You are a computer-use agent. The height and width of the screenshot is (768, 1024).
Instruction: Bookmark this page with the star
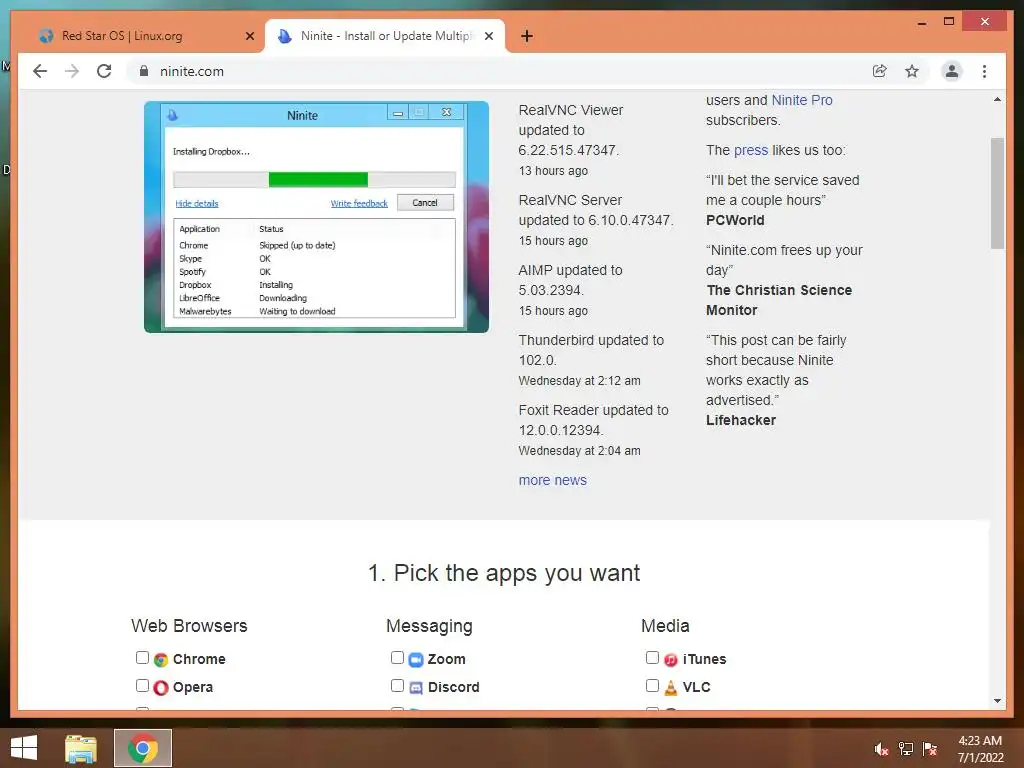[912, 71]
